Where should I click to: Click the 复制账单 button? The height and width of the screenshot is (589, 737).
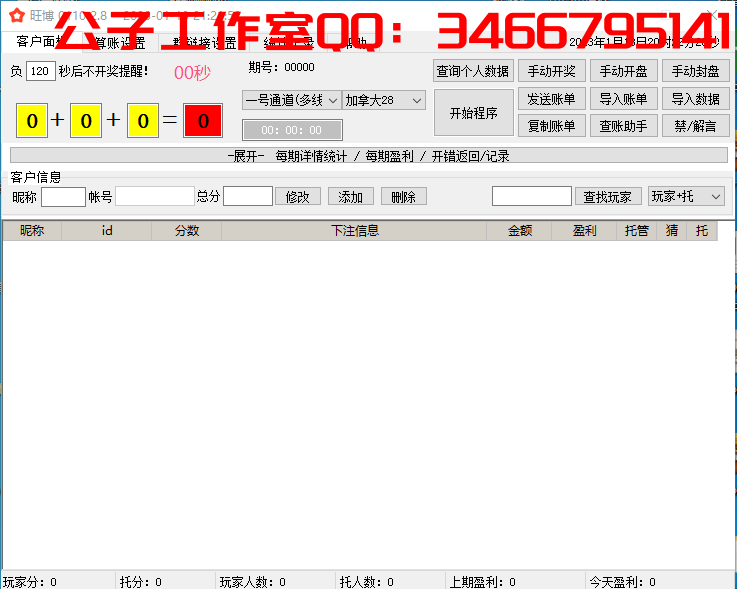551,126
